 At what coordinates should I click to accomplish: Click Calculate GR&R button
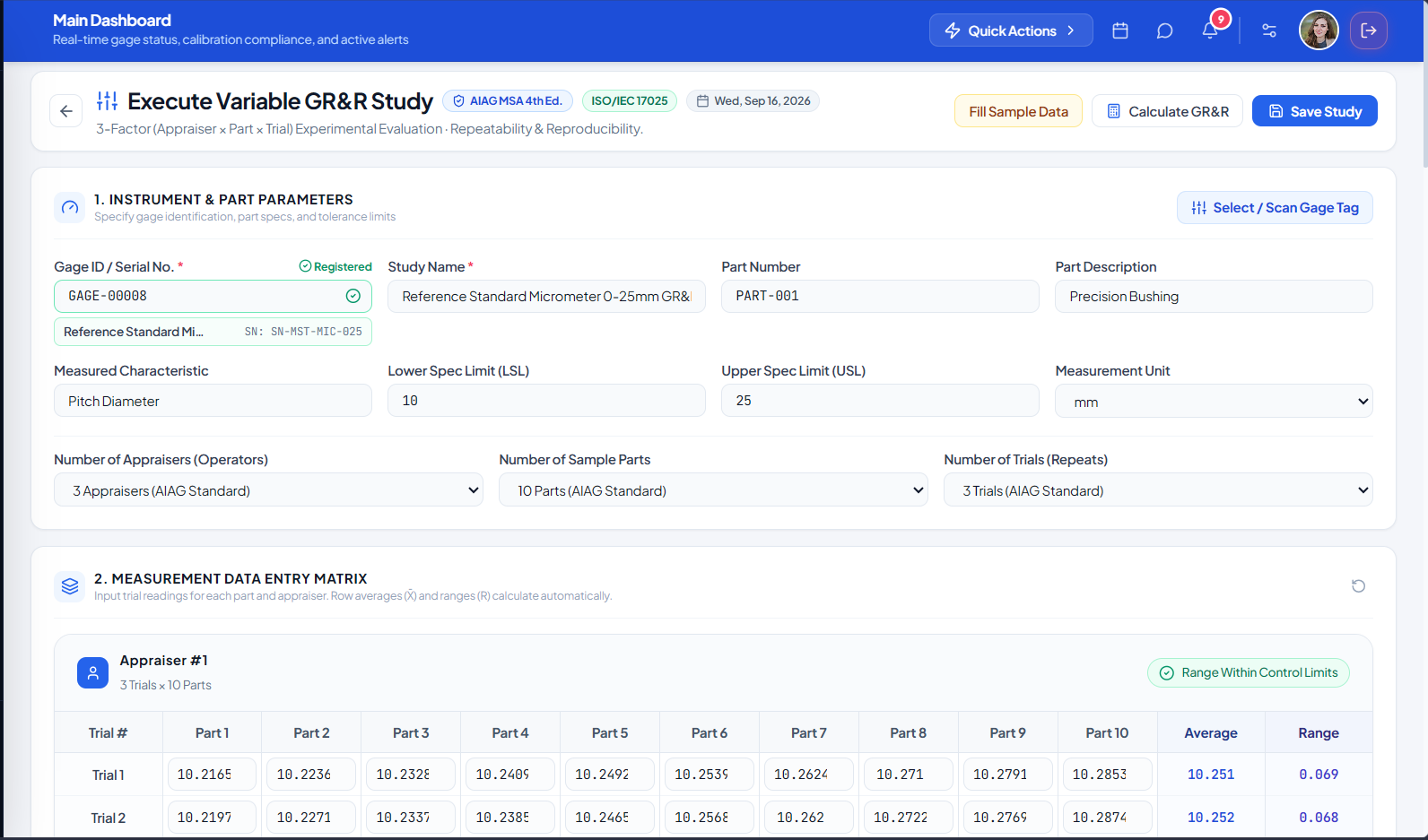1167,111
